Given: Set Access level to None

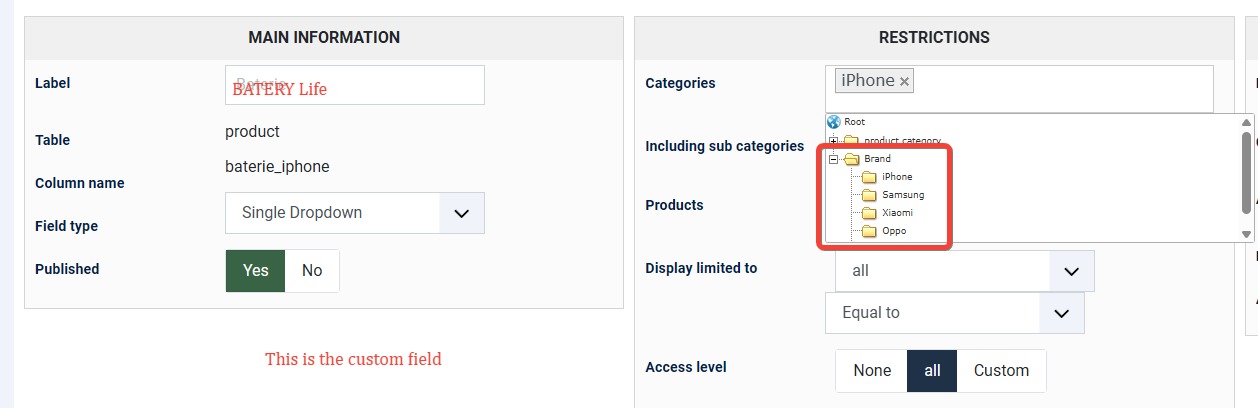Looking at the screenshot, I should tap(872, 371).
